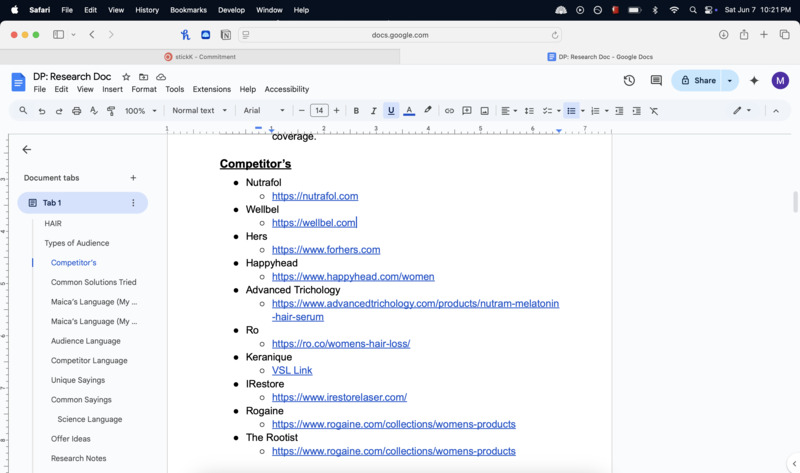Toggle underline formatting

[x=391, y=111]
